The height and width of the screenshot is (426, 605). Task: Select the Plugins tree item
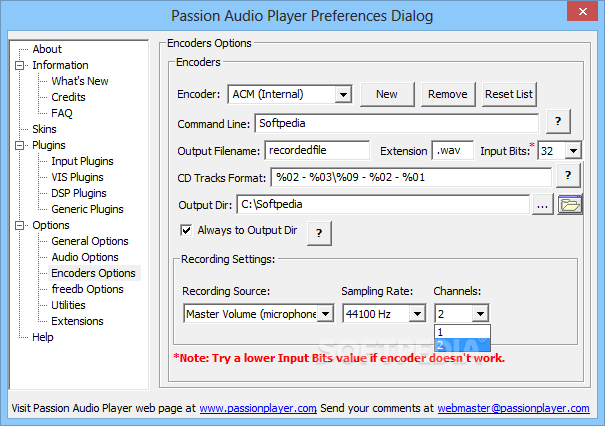click(x=49, y=145)
